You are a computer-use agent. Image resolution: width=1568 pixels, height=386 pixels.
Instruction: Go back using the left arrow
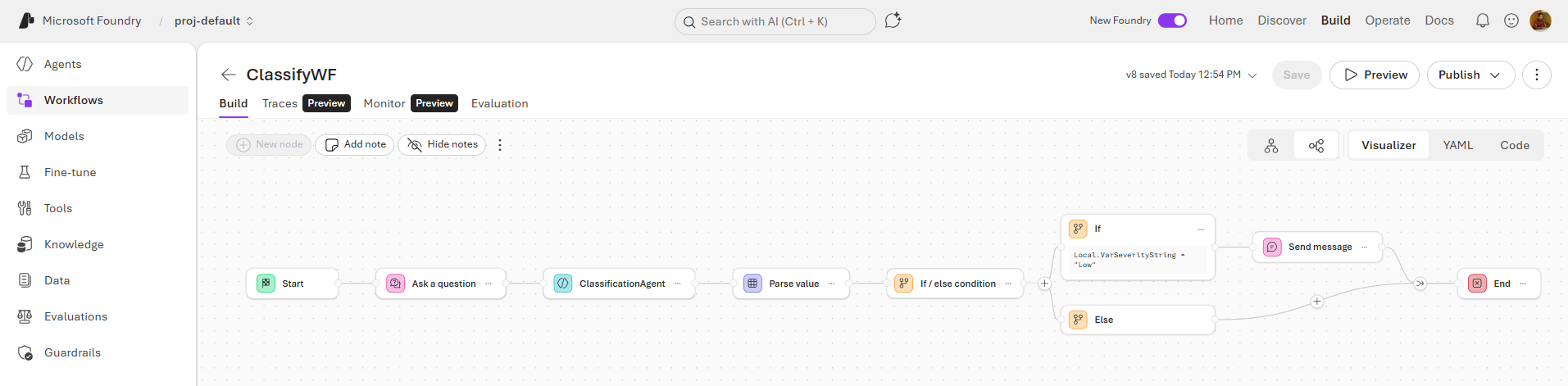(x=228, y=75)
